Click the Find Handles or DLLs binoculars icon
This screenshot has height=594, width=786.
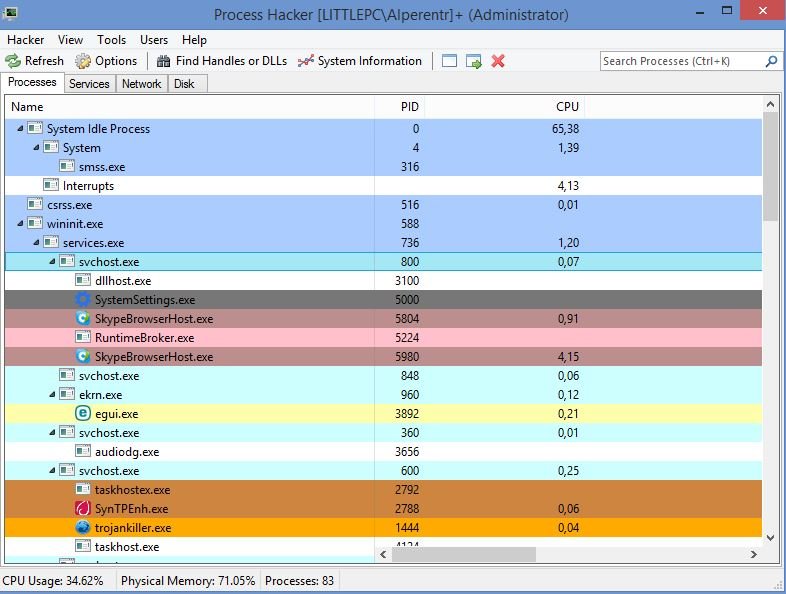tap(163, 61)
